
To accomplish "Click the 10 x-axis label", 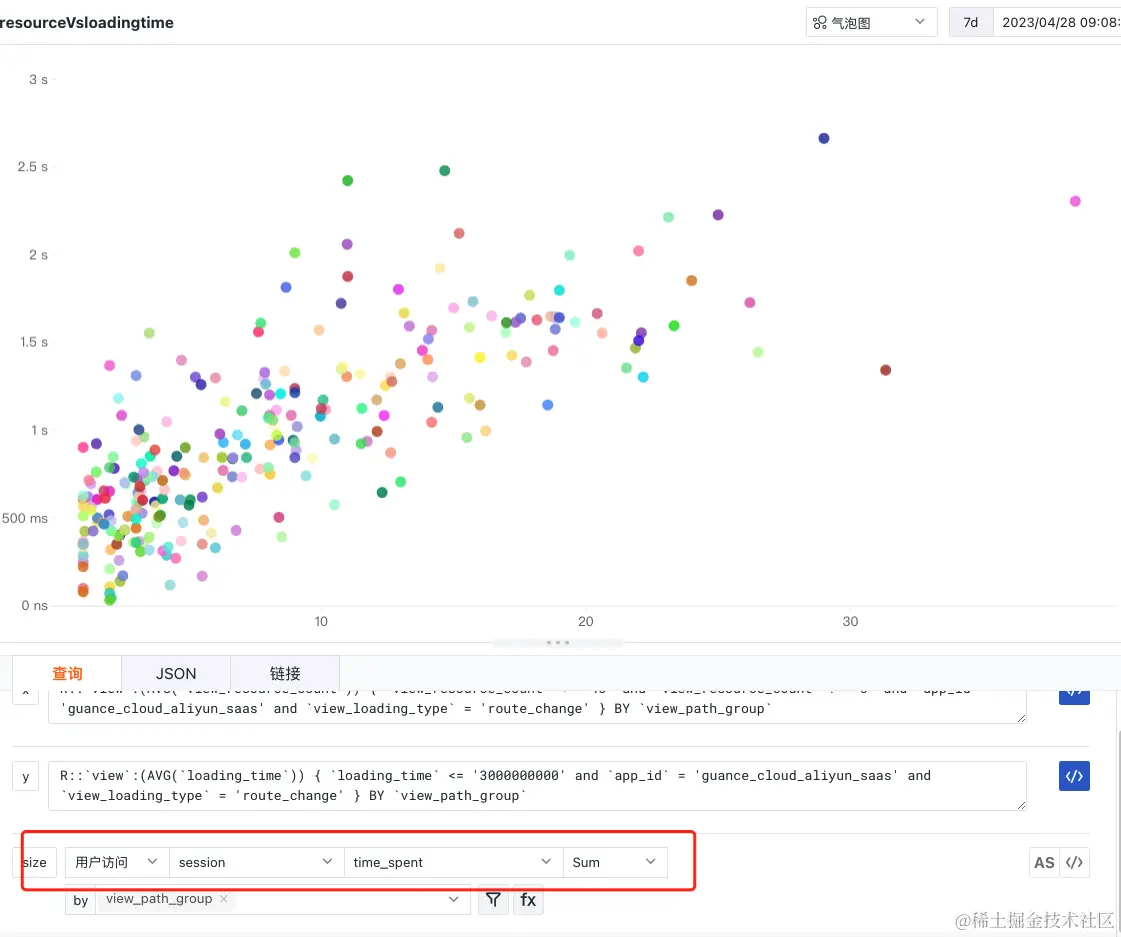I will coord(321,621).
